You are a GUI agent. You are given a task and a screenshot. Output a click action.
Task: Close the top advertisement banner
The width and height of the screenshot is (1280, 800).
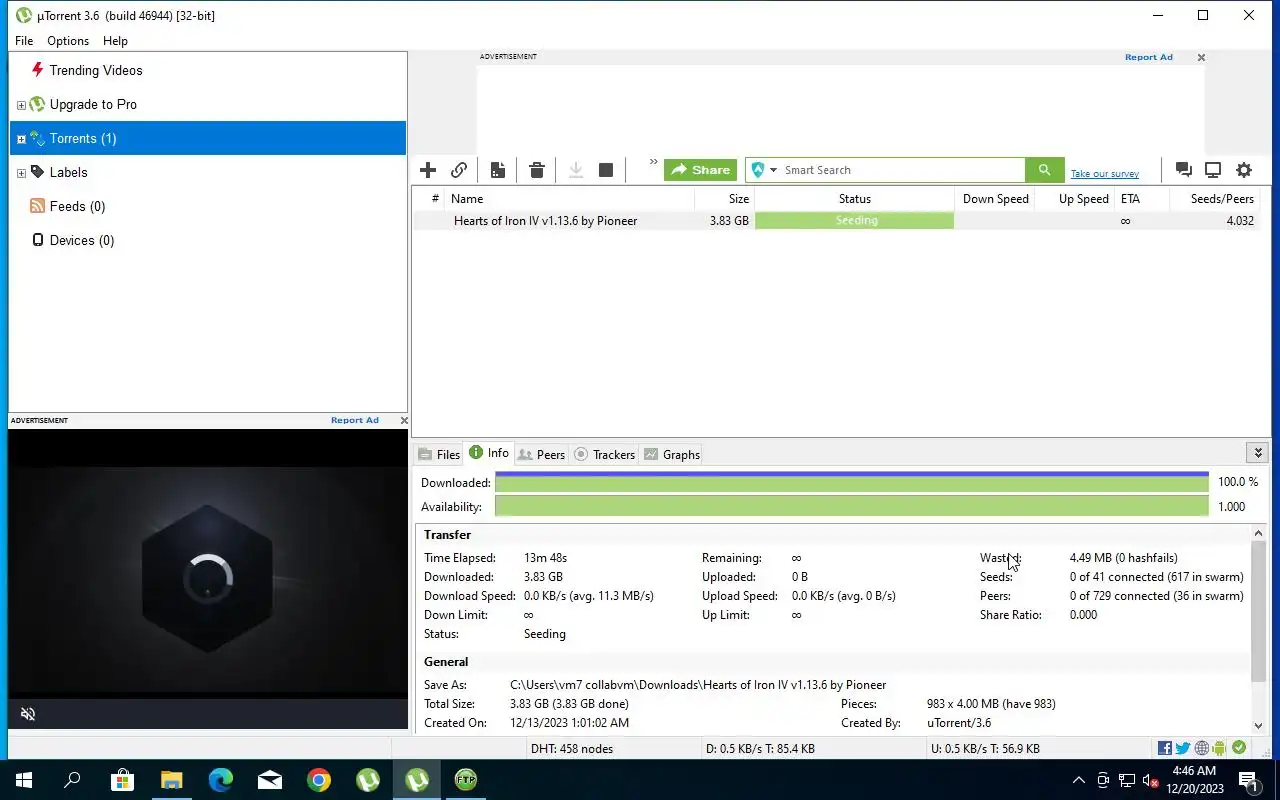[x=1201, y=57]
